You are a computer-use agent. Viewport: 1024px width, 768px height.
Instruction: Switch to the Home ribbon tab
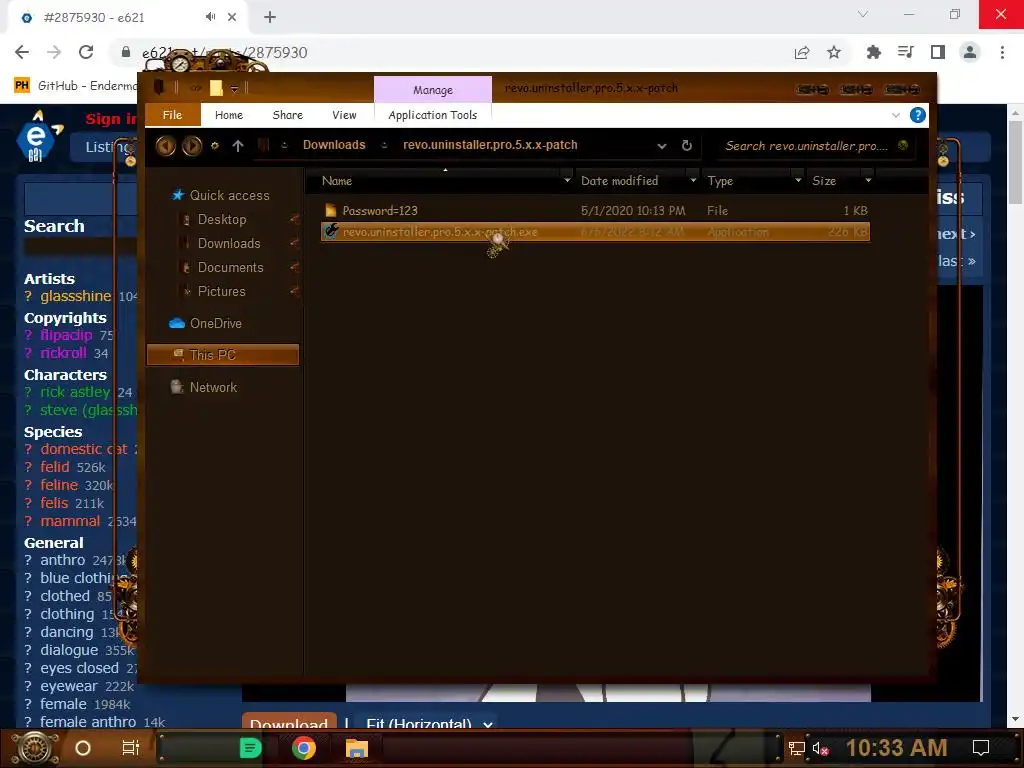click(x=229, y=115)
